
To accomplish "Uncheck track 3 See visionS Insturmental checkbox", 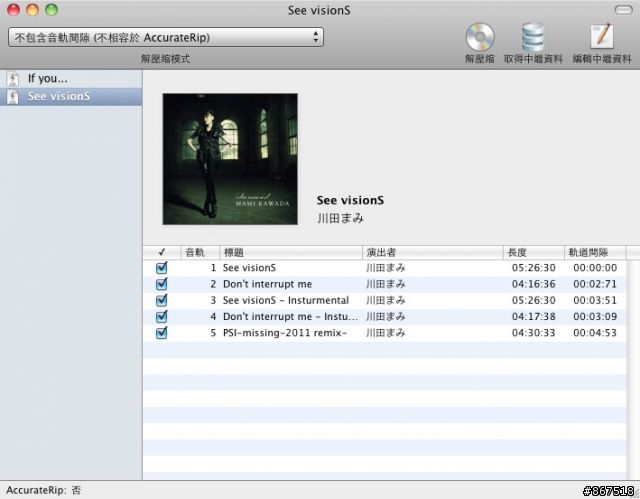I will [162, 300].
